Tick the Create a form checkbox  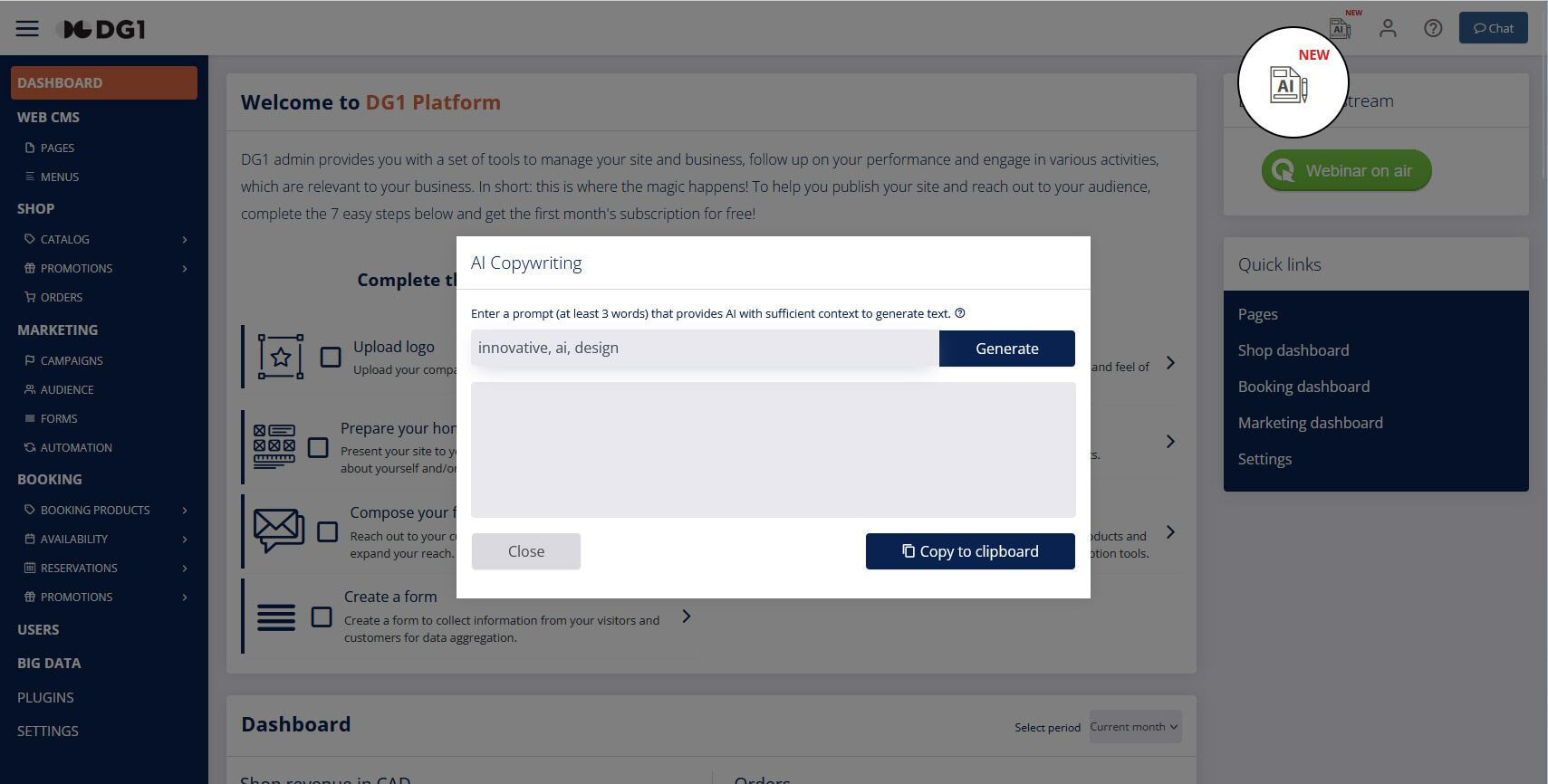[x=322, y=617]
